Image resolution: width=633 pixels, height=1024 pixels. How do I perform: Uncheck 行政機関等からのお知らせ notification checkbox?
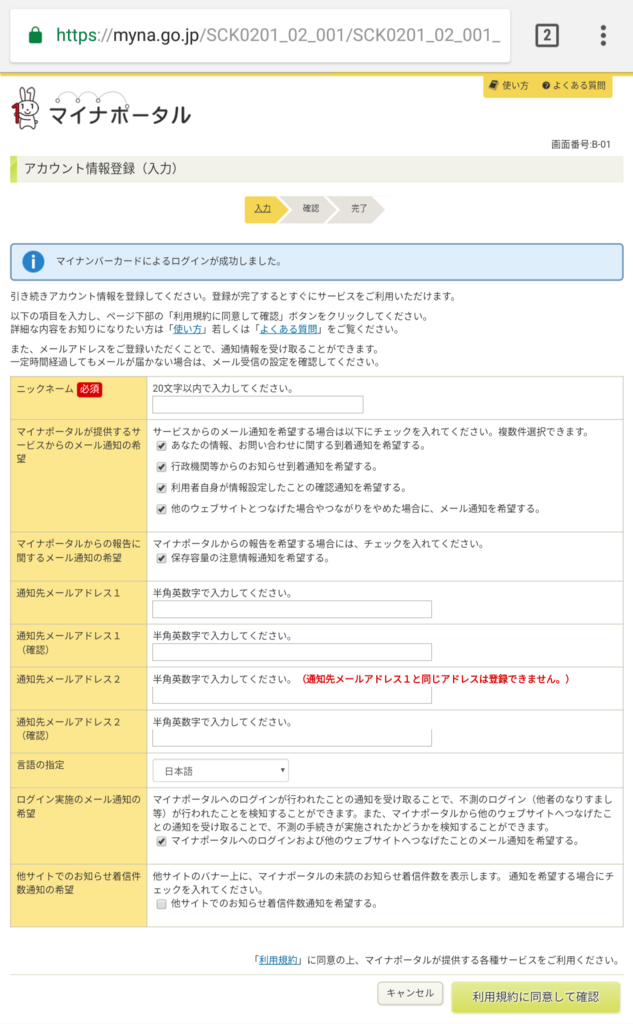click(161, 467)
